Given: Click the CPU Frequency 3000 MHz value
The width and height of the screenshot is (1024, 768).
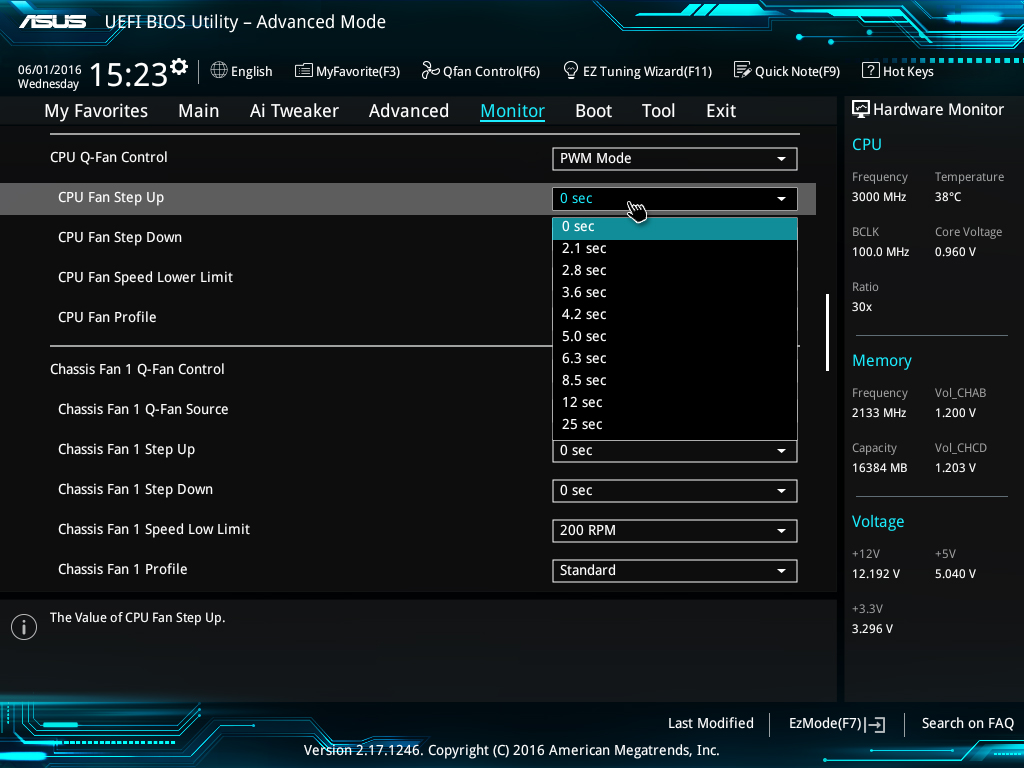Looking at the screenshot, I should (879, 197).
